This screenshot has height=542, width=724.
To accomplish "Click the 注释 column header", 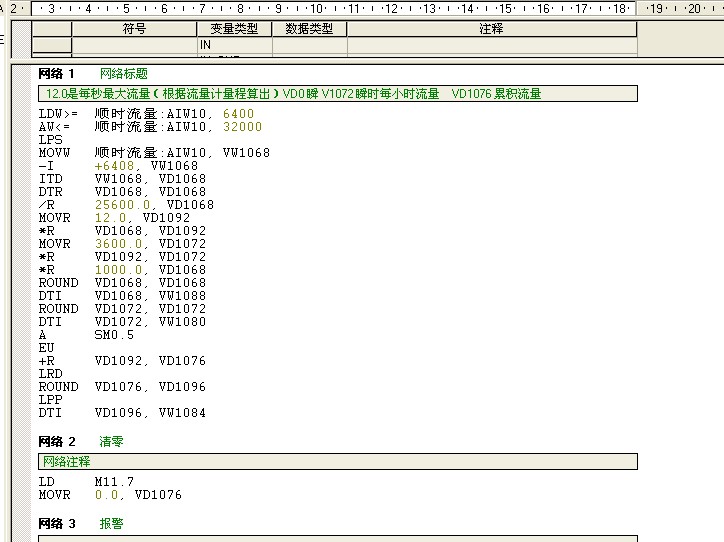I will click(x=491, y=29).
